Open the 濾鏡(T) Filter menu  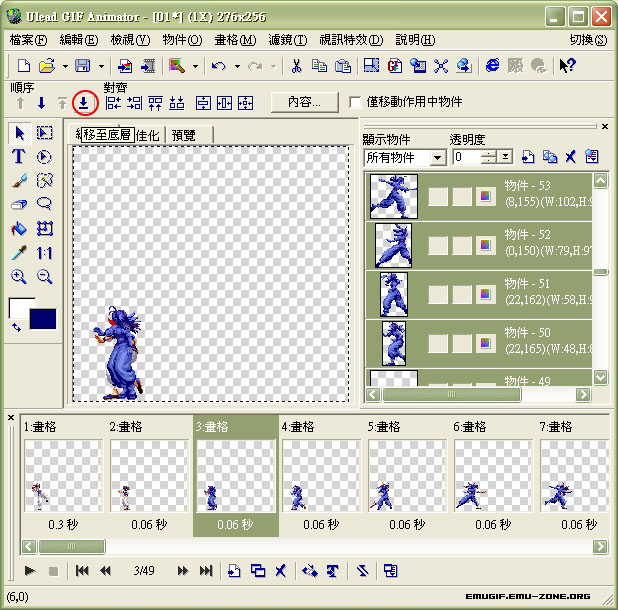pyautogui.click(x=288, y=40)
